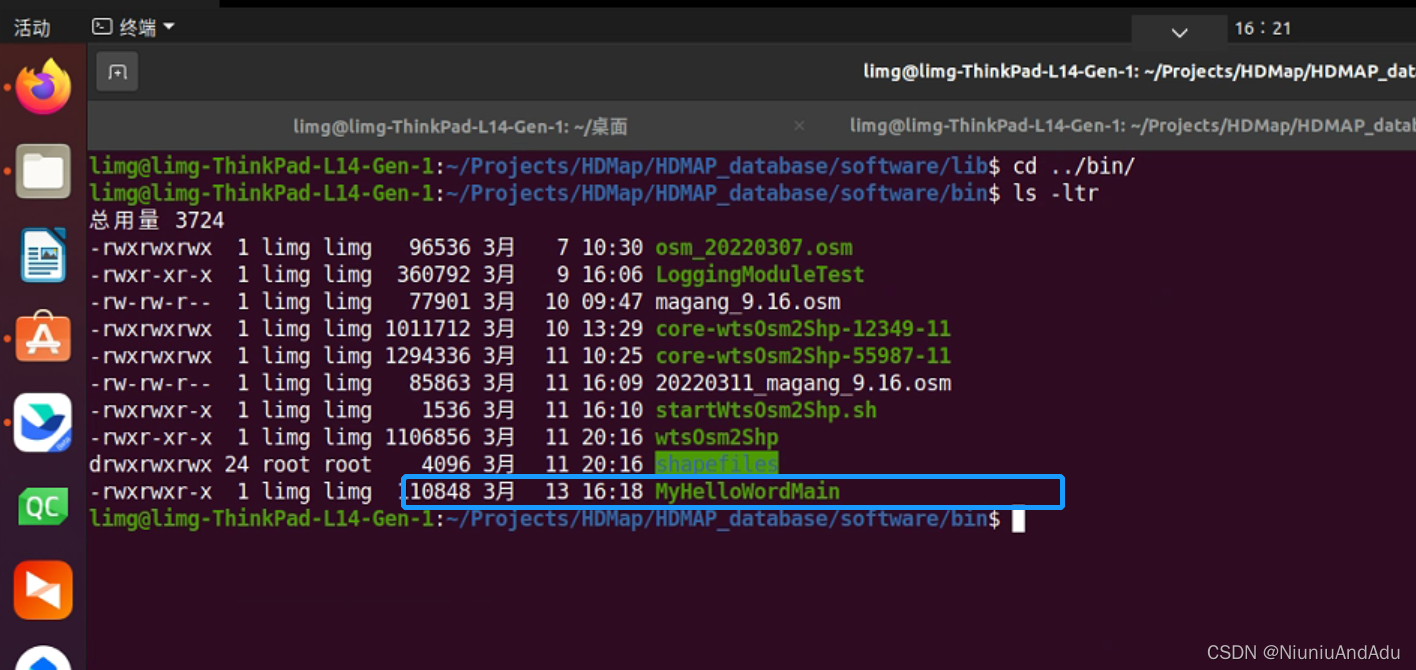Click the MyHelloWordMain file name
Viewport: 1416px width, 670px height.
point(747,491)
